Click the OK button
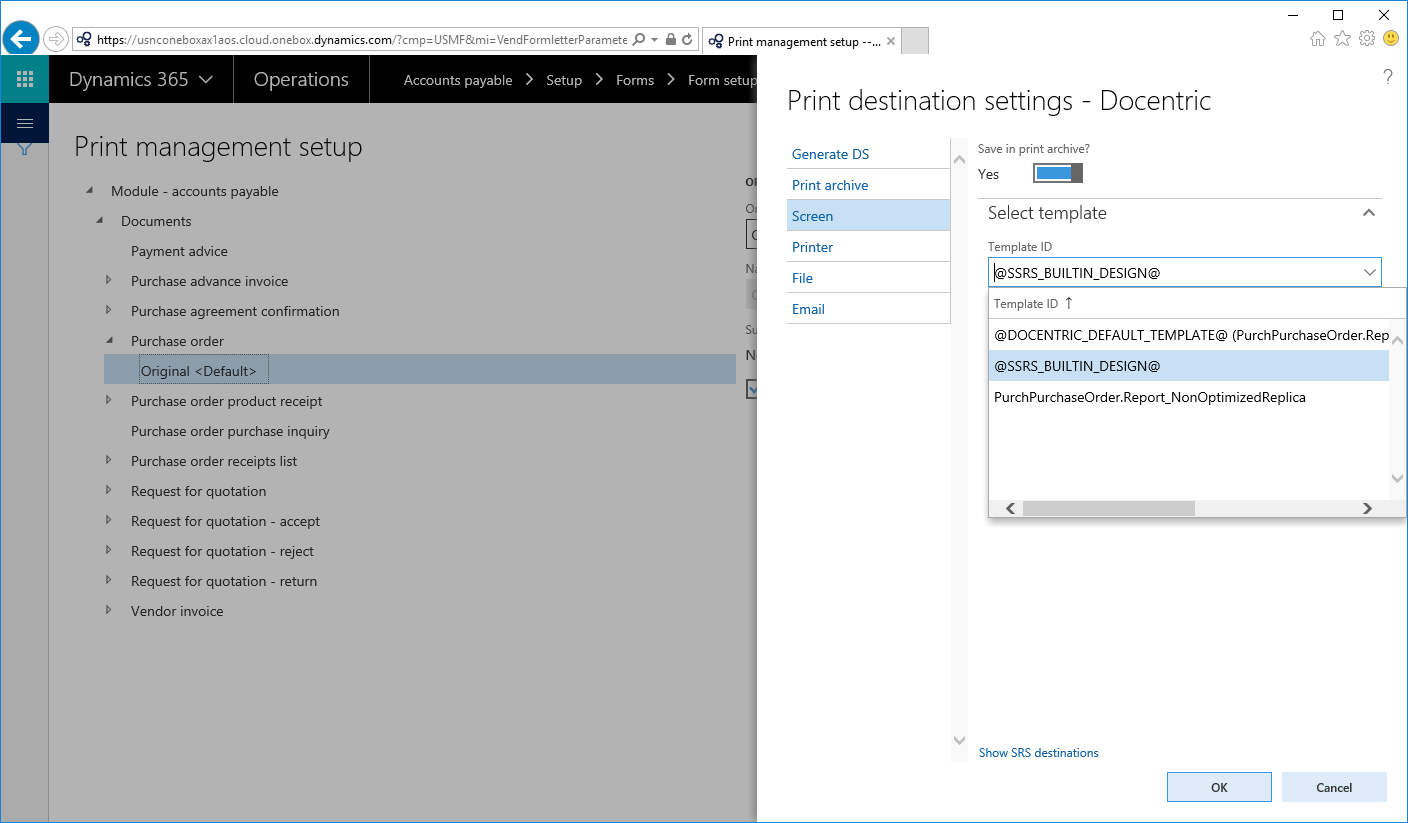 coord(1219,787)
